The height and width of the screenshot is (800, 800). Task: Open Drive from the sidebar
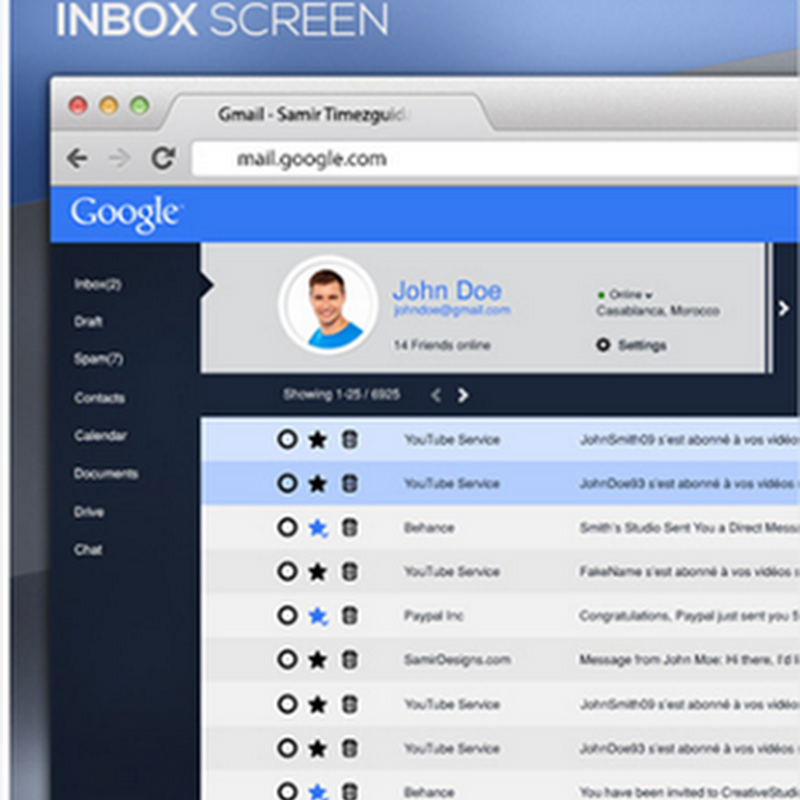(x=89, y=511)
